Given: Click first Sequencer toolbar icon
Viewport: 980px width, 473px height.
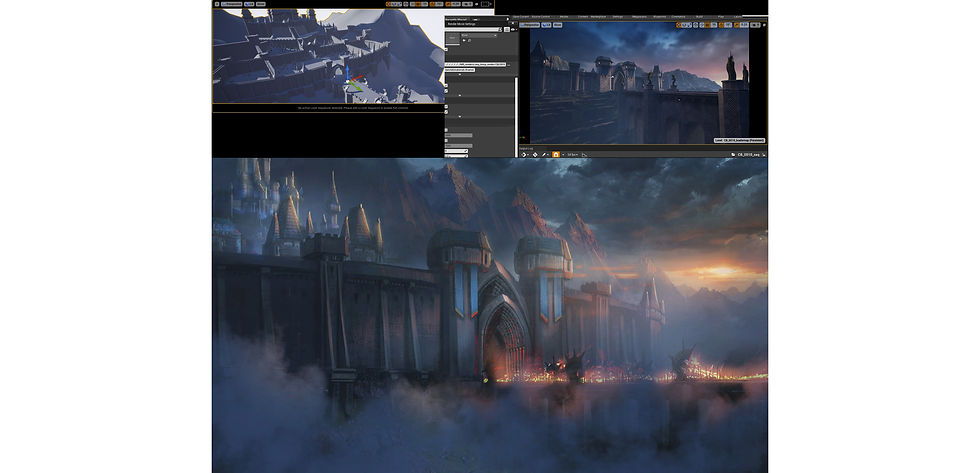Looking at the screenshot, I should [x=524, y=154].
